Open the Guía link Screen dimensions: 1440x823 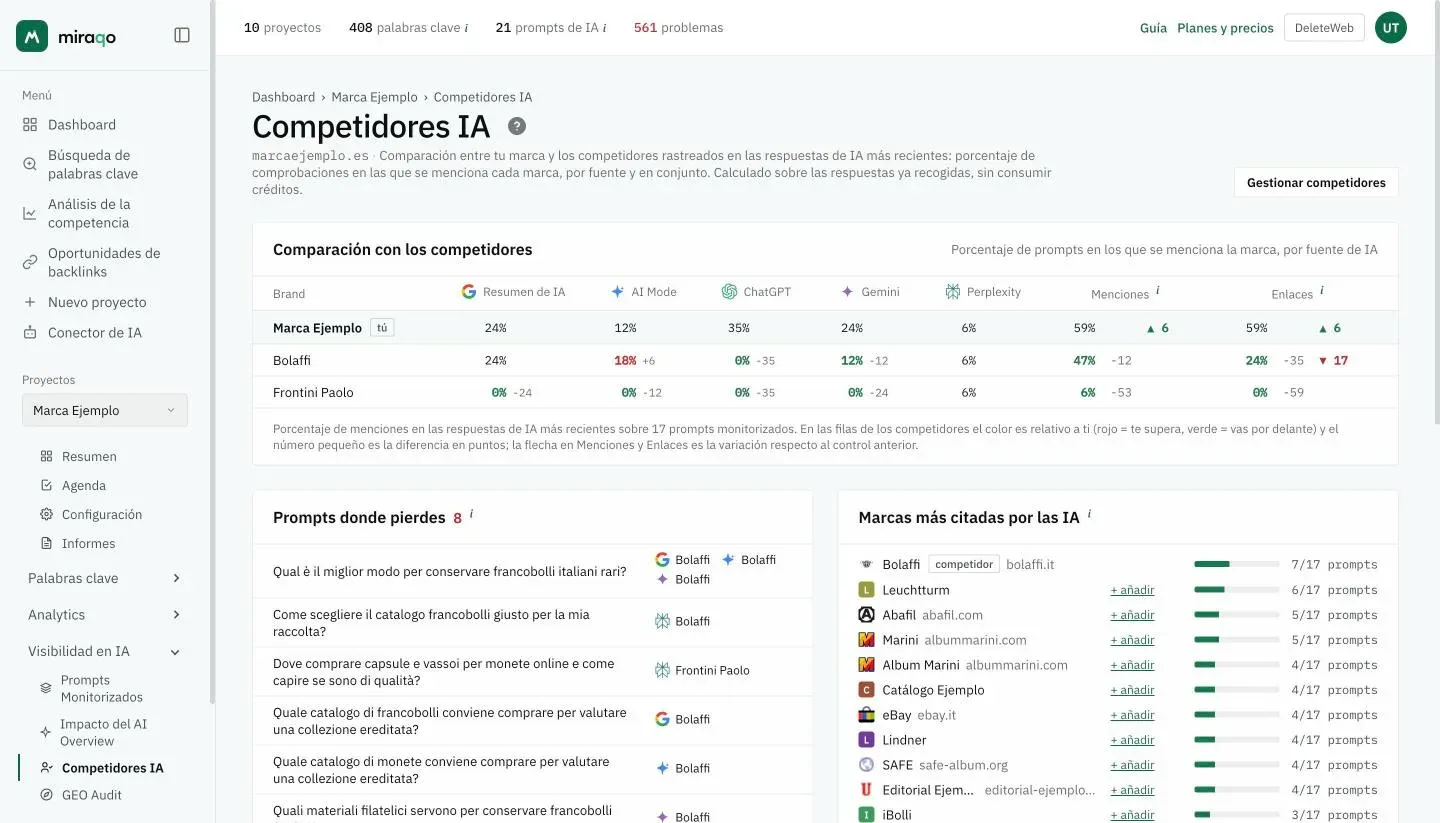(1153, 28)
